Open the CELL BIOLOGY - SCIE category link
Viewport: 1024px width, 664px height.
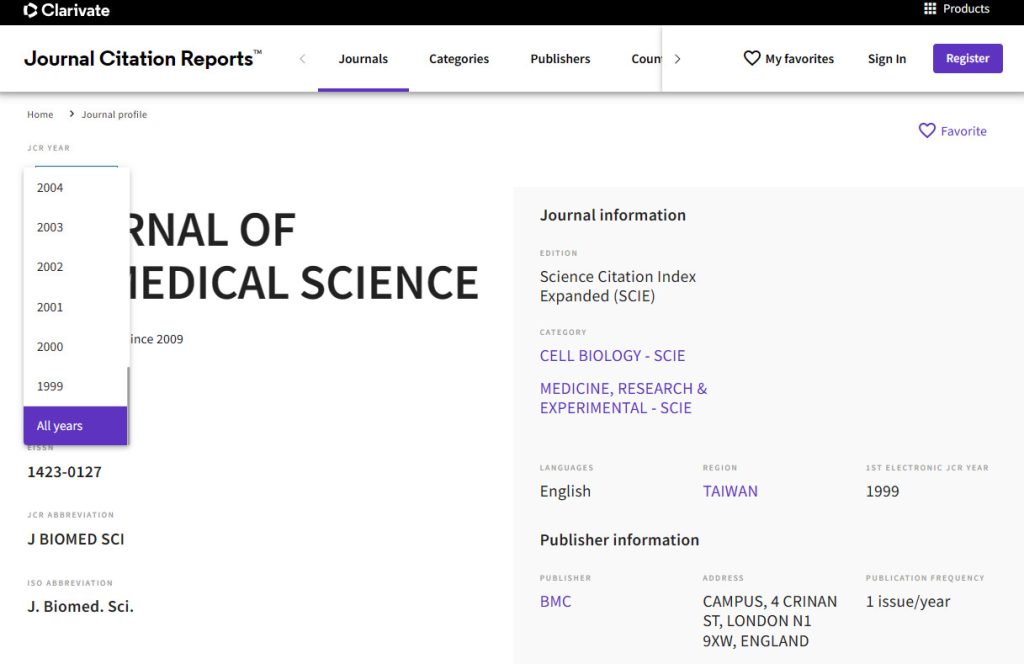(x=612, y=356)
